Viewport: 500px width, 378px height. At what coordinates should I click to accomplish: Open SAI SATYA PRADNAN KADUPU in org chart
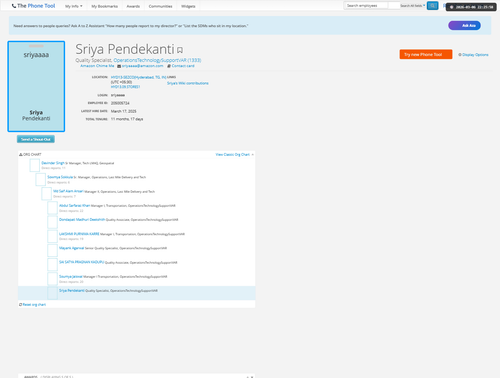(82, 262)
